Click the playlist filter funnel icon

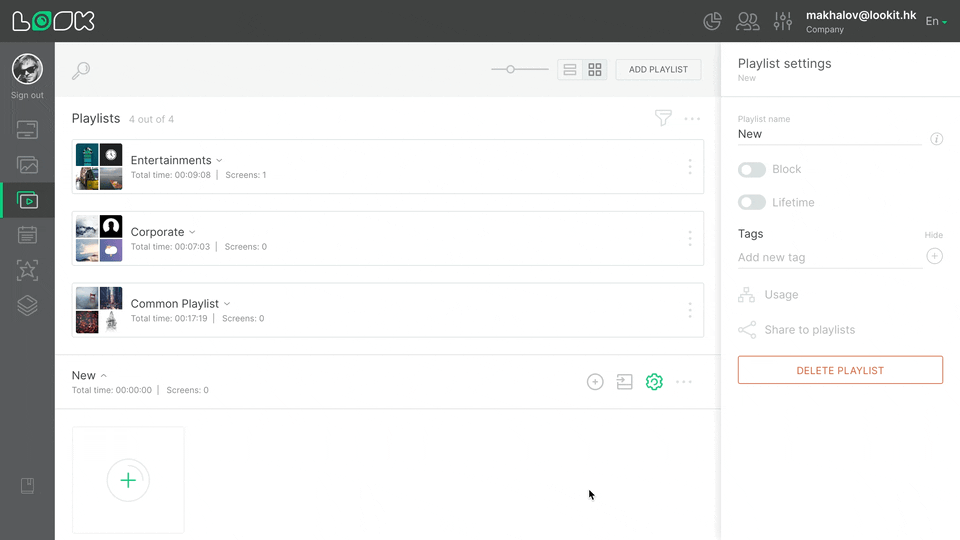(x=663, y=118)
